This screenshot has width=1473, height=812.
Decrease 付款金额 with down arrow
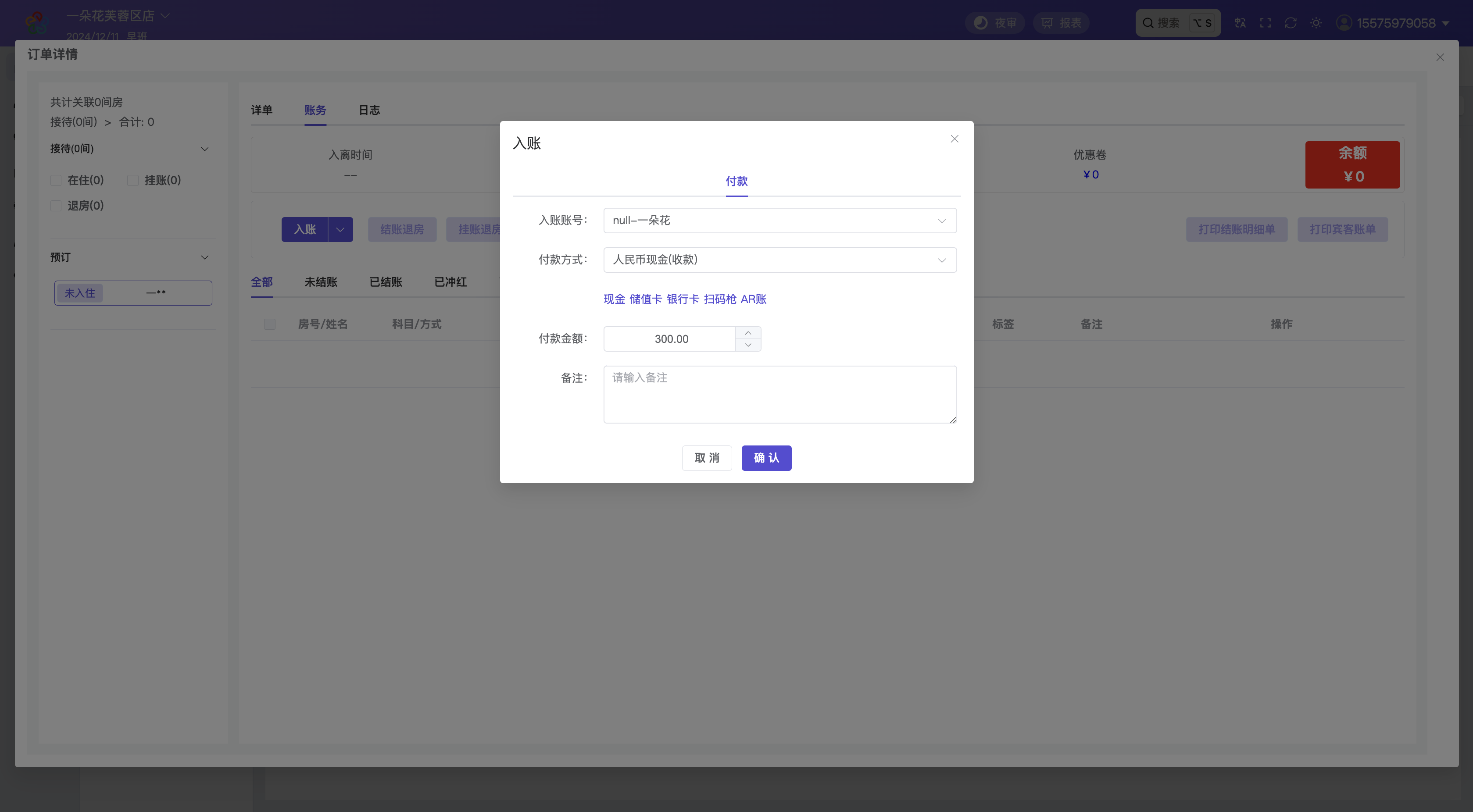[748, 345]
